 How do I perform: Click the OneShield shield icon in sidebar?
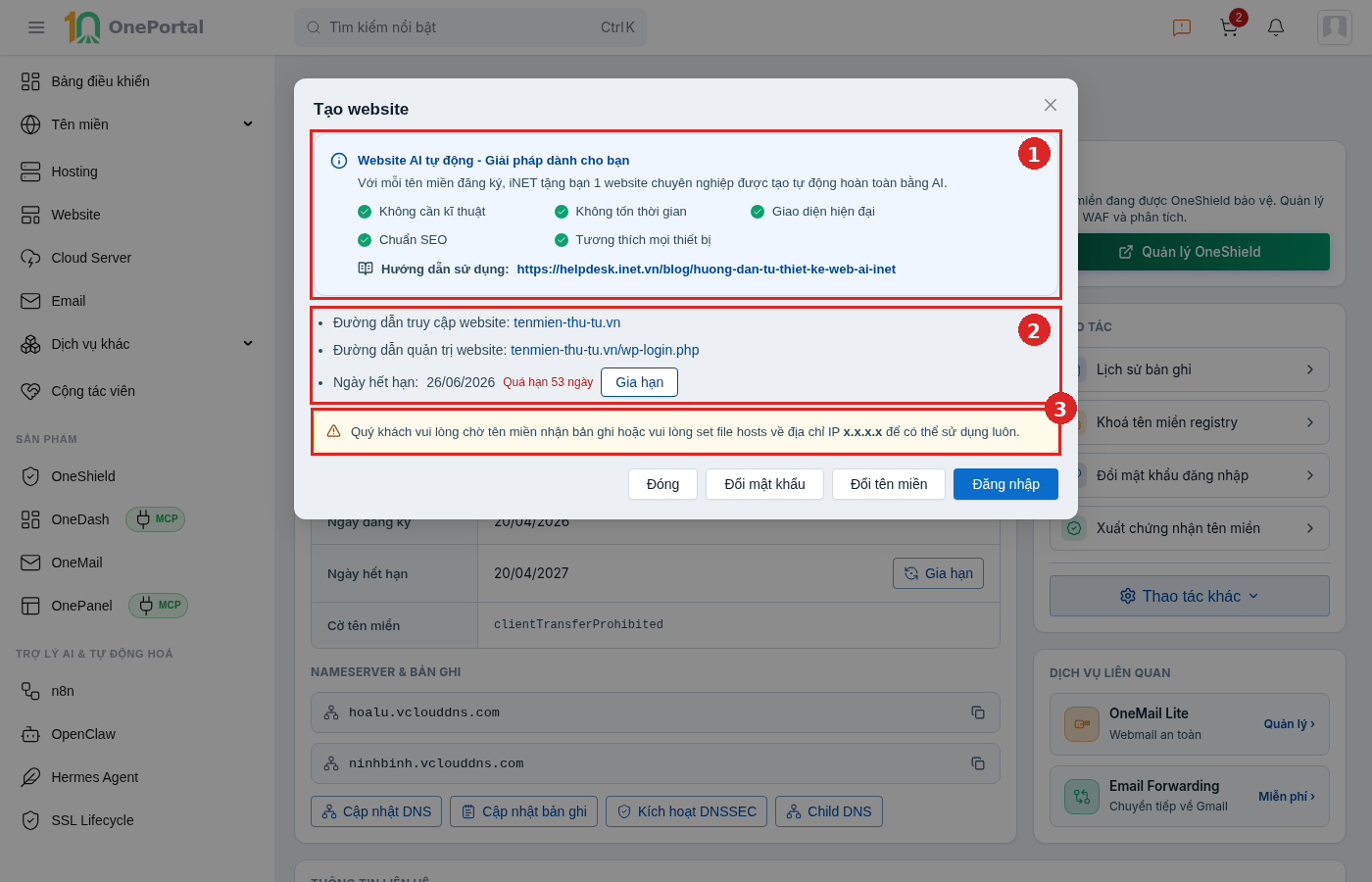[30, 476]
